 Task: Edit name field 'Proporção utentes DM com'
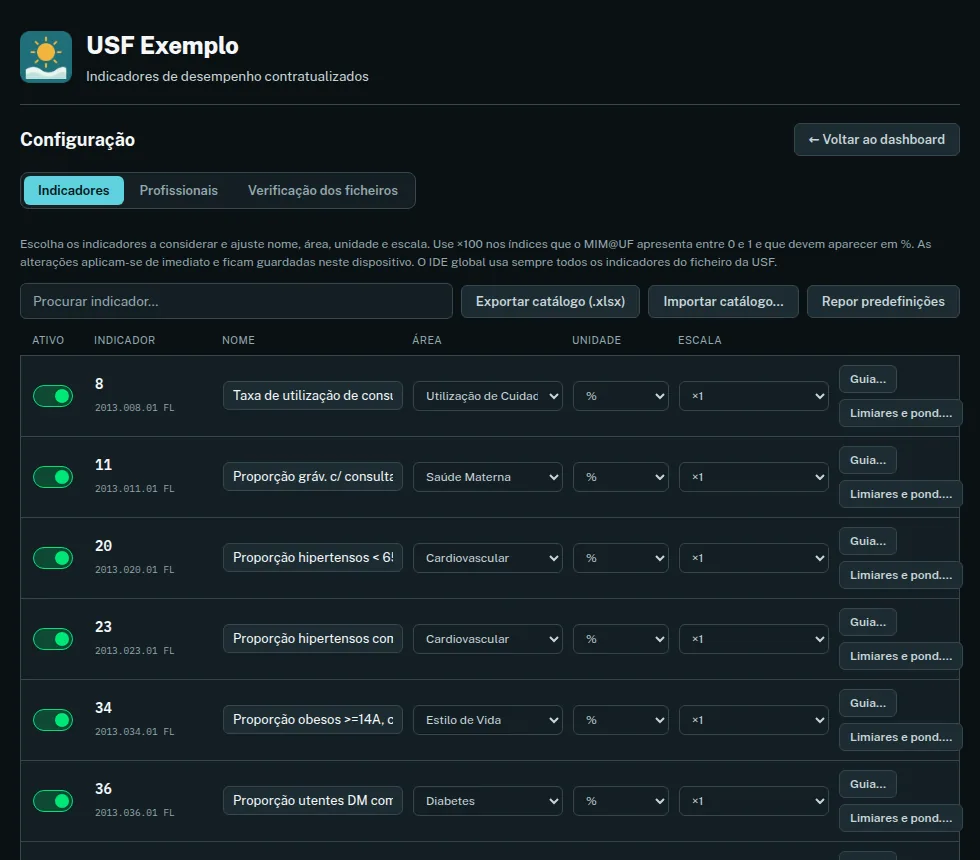pyautogui.click(x=312, y=801)
